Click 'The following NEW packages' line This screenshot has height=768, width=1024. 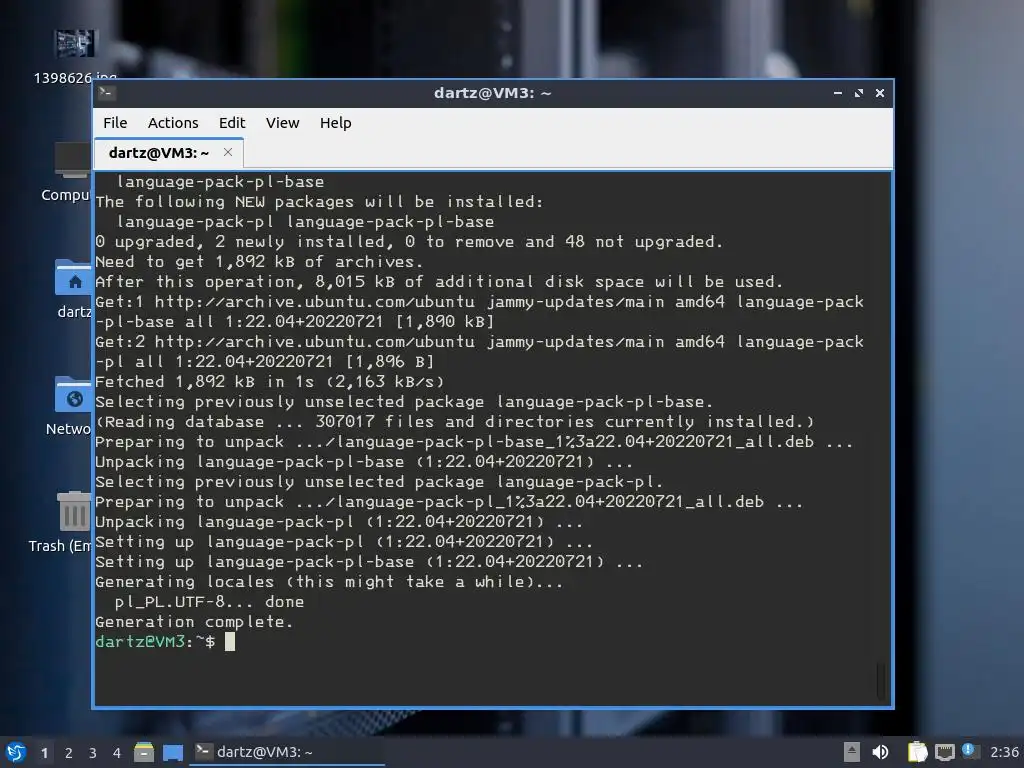point(319,202)
